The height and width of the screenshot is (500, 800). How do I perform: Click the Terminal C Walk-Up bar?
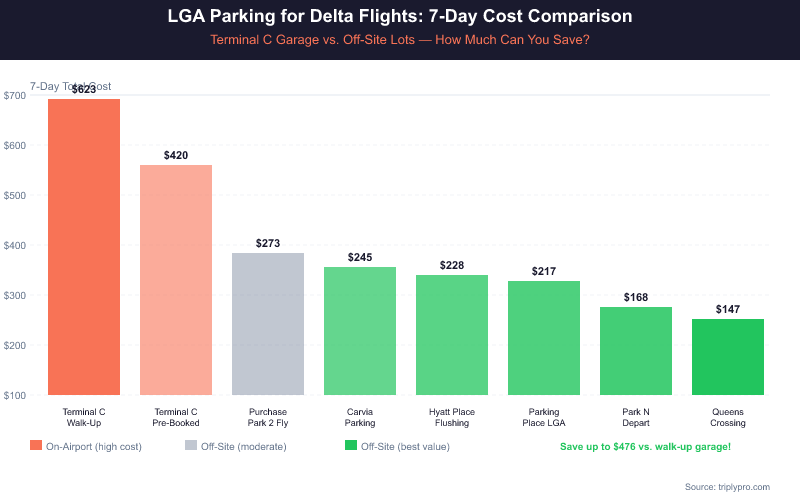point(84,247)
